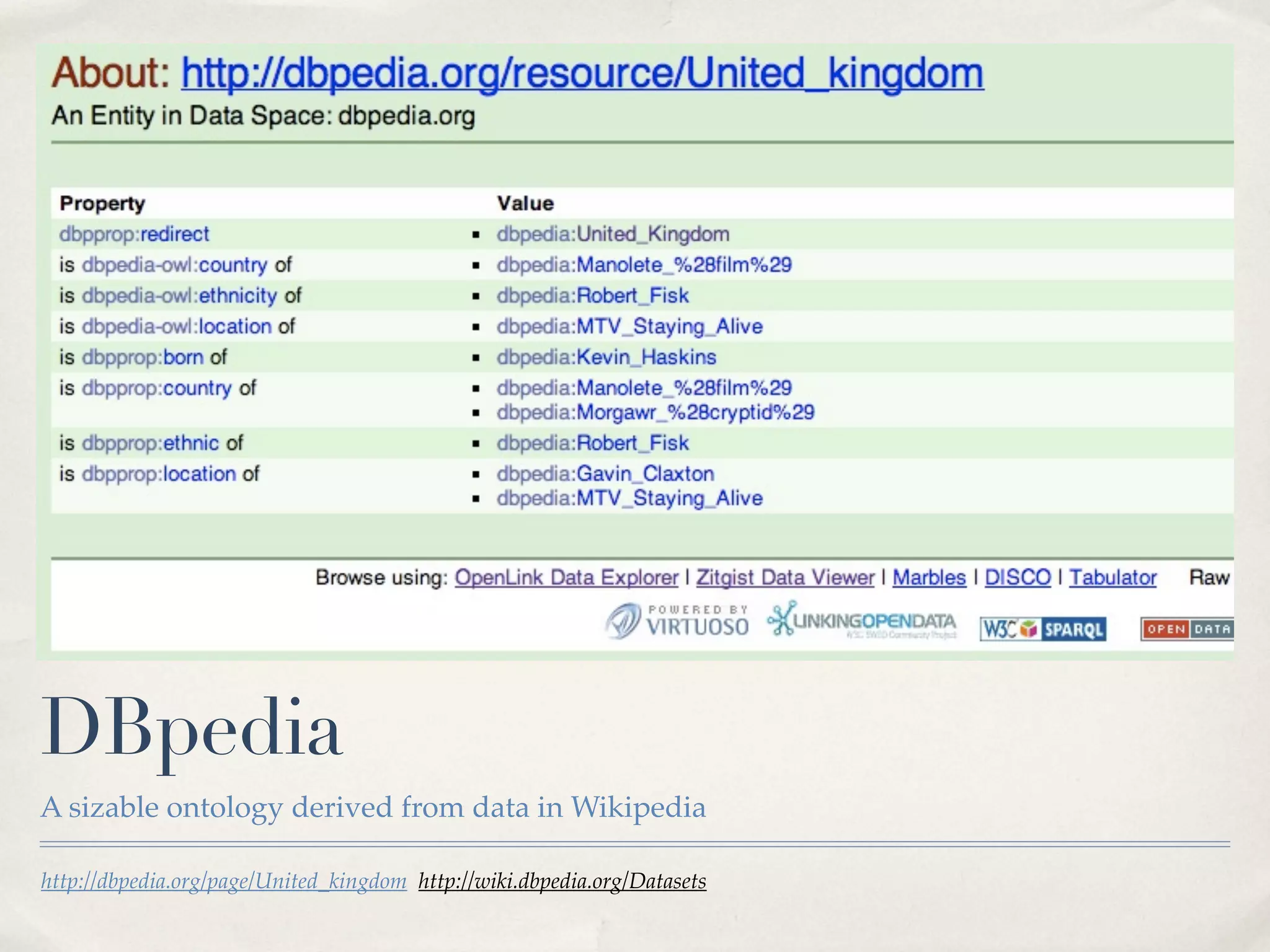Image resolution: width=1270 pixels, height=952 pixels.
Task: Click the Powered by Virtuoso logo
Action: click(677, 621)
